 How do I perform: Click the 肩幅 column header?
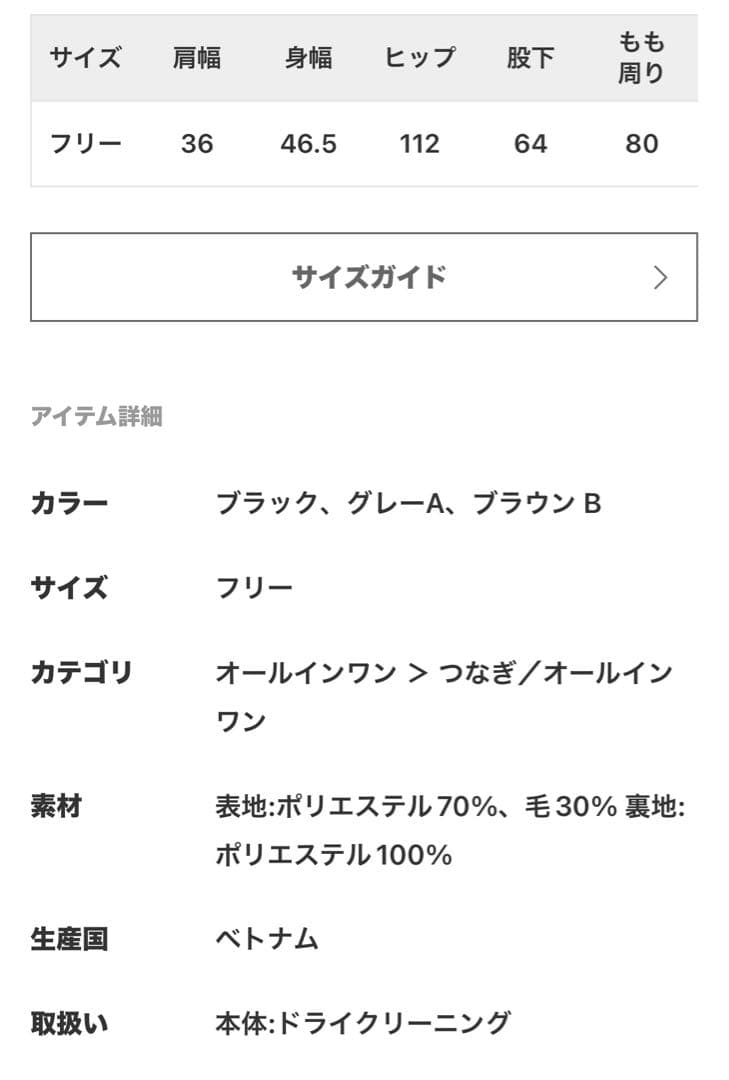pos(198,58)
